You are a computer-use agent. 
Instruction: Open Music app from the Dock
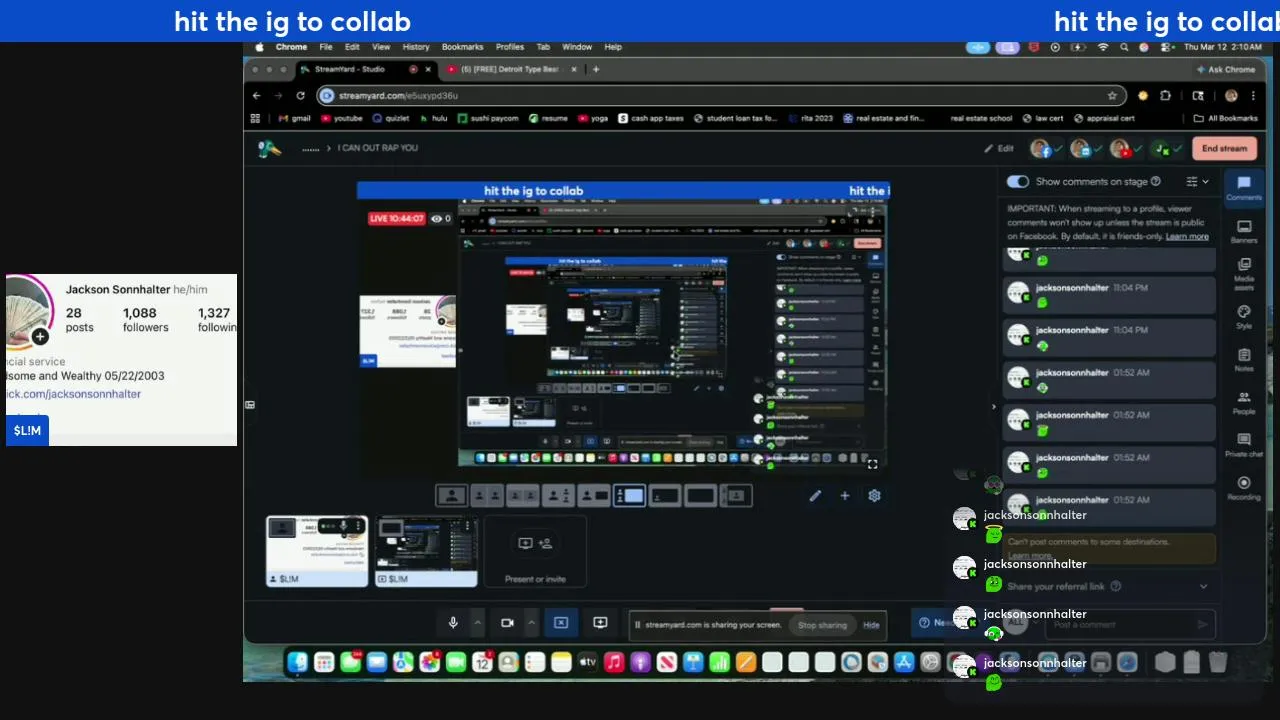pos(614,662)
